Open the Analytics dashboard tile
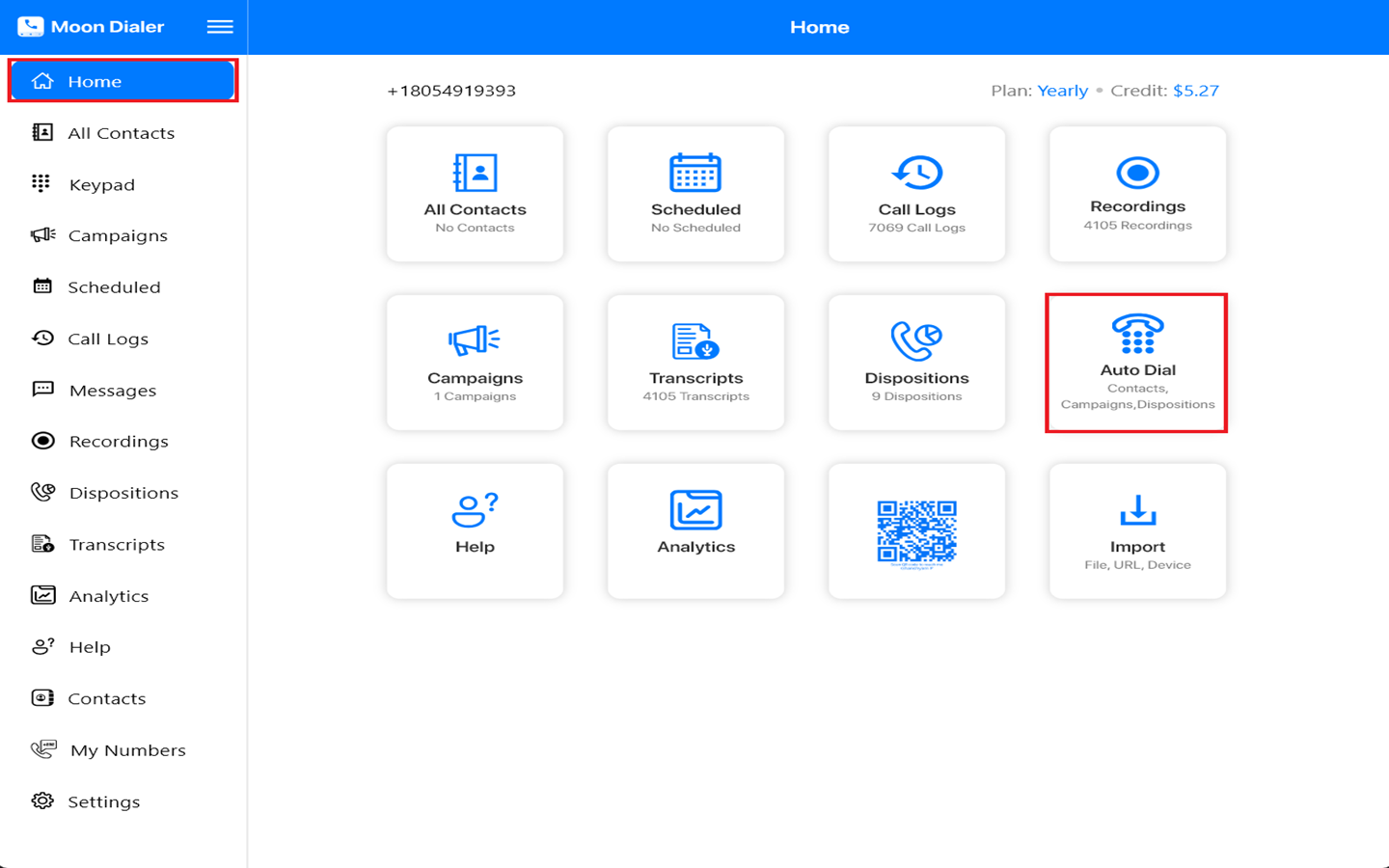The width and height of the screenshot is (1389, 868). 695,531
